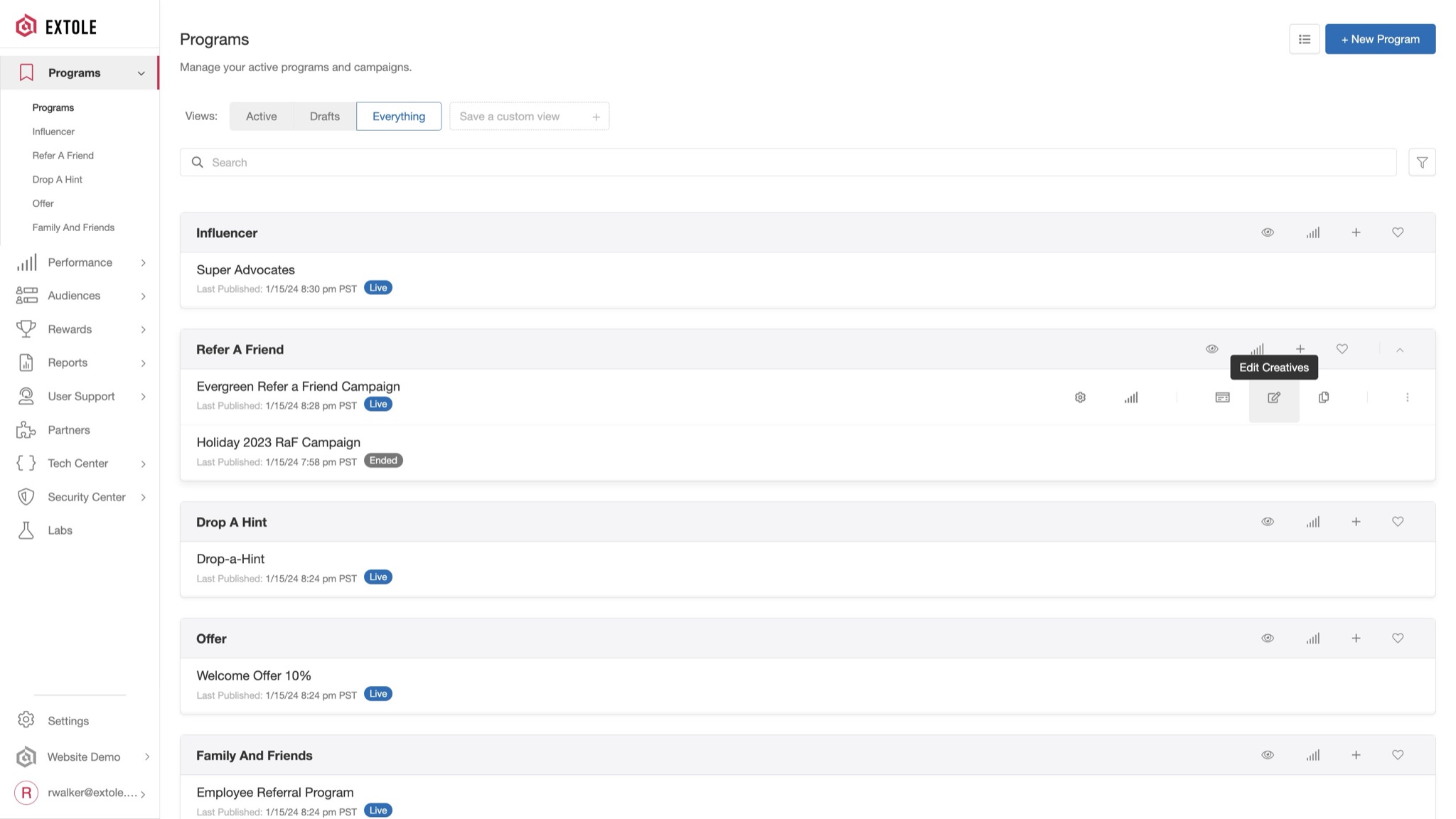Screen dimensions: 1456x819
Task: Click the Search programs field
Action: click(788, 163)
